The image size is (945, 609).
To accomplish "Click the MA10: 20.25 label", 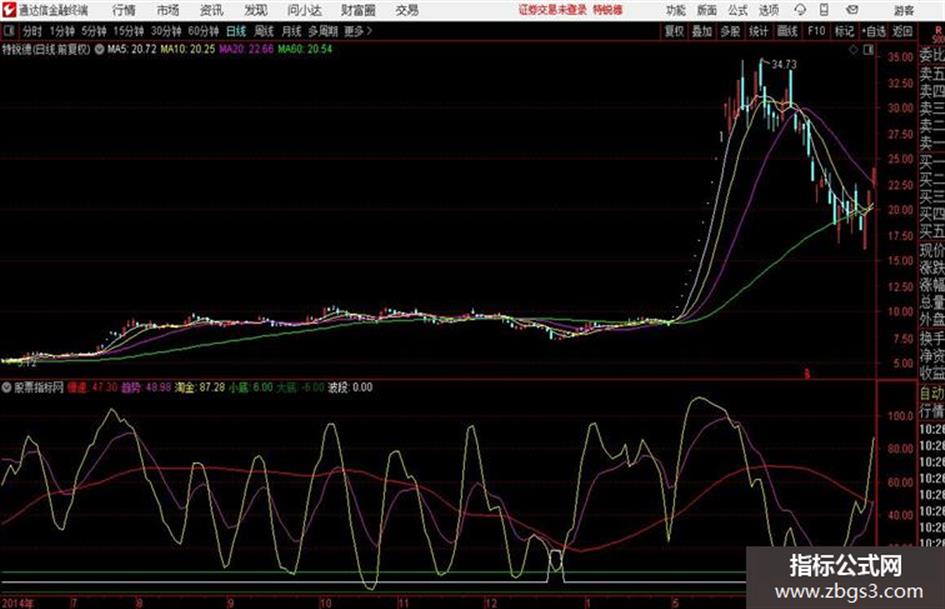I will point(187,49).
